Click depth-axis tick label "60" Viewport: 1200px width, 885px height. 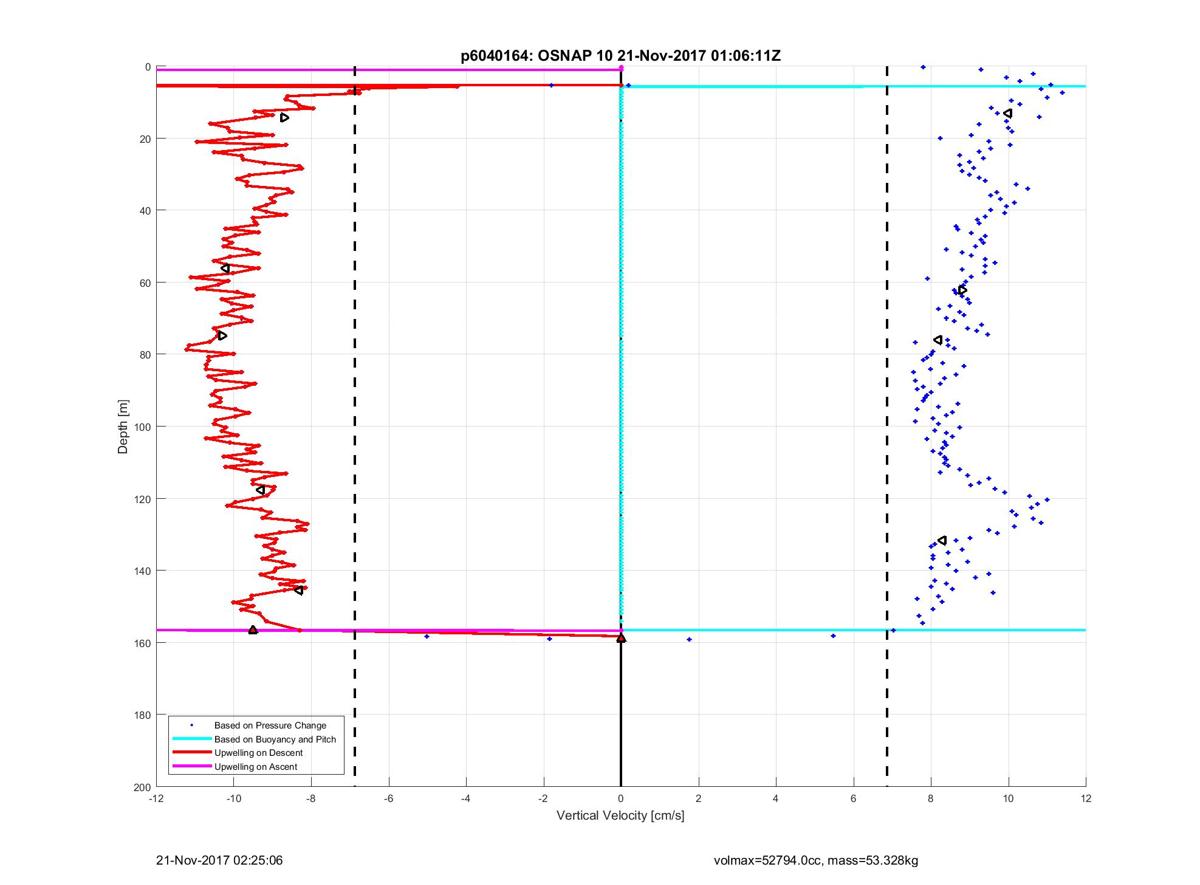click(145, 283)
